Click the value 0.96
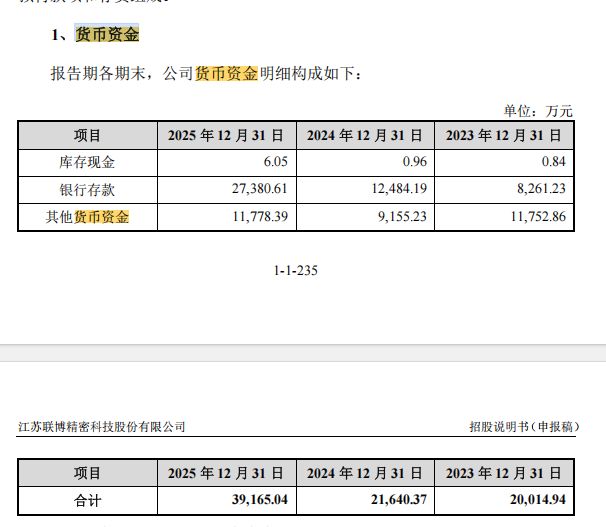The height and width of the screenshot is (527, 606). pyautogui.click(x=414, y=162)
